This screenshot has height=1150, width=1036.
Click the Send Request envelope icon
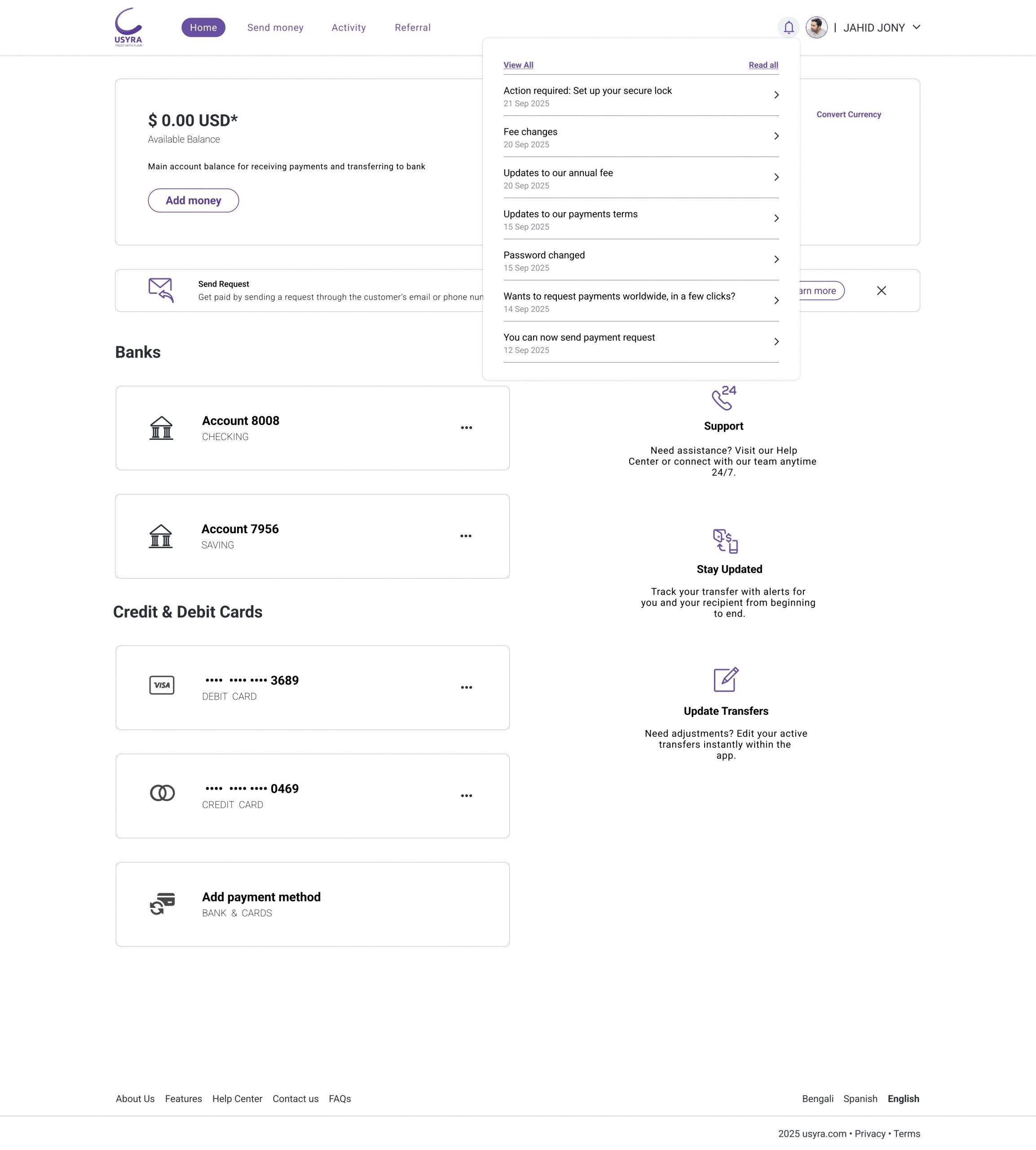click(160, 290)
